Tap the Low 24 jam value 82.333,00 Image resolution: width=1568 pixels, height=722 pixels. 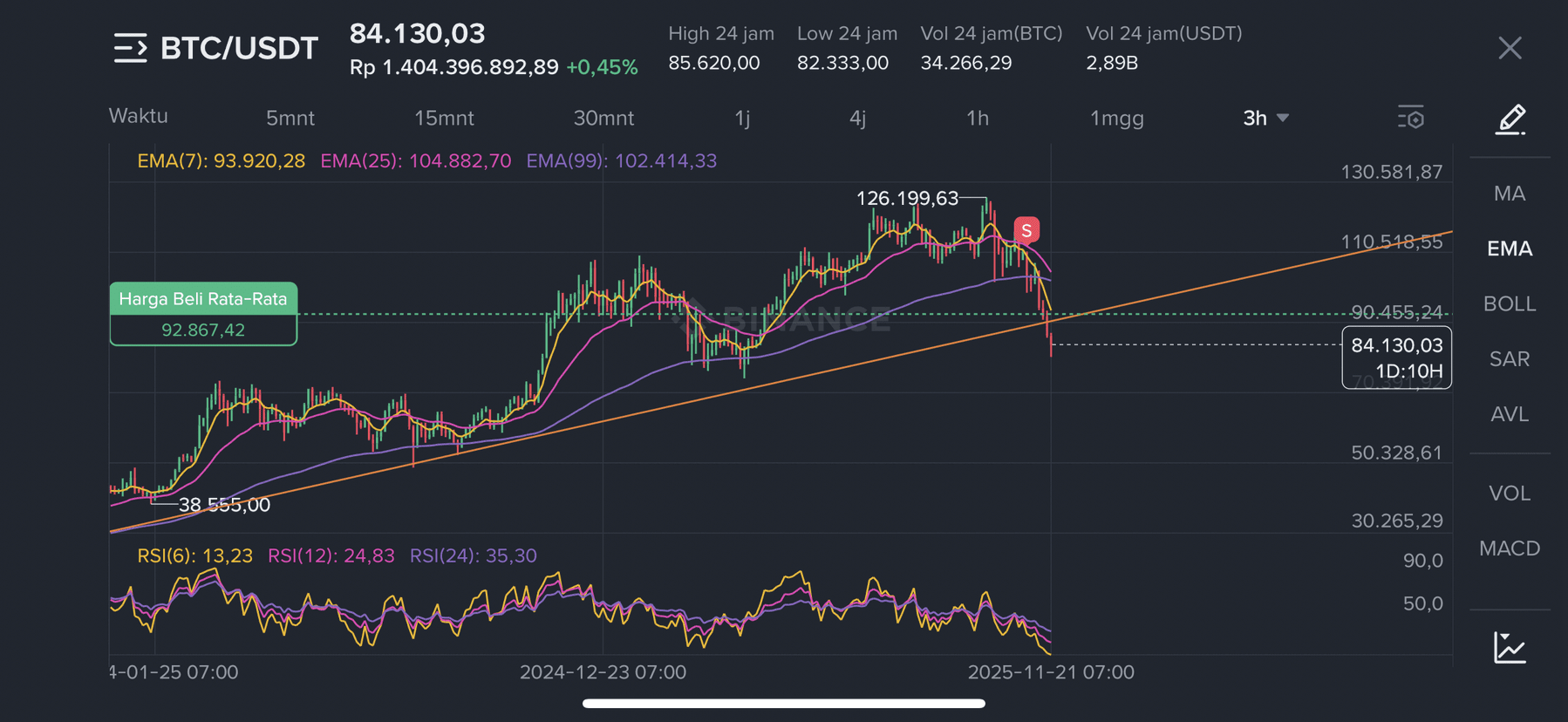[842, 64]
